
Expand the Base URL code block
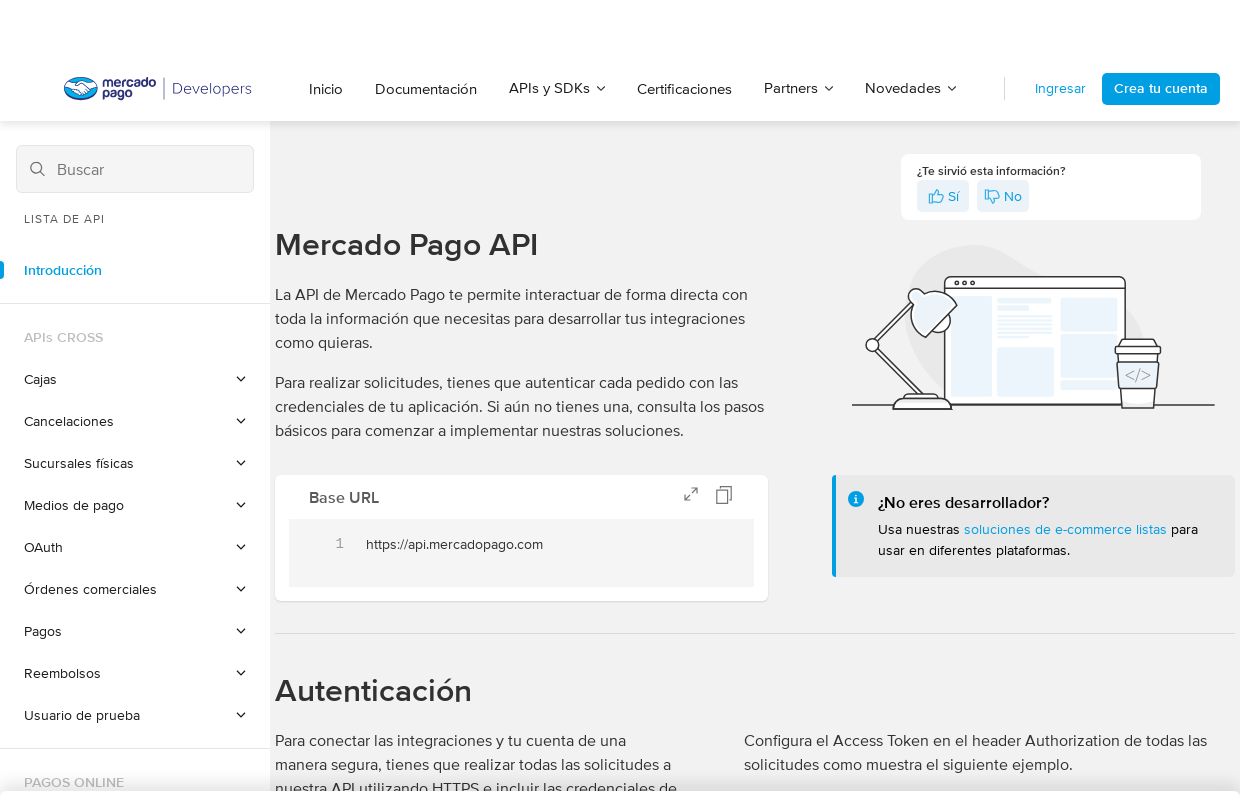pyautogui.click(x=691, y=494)
